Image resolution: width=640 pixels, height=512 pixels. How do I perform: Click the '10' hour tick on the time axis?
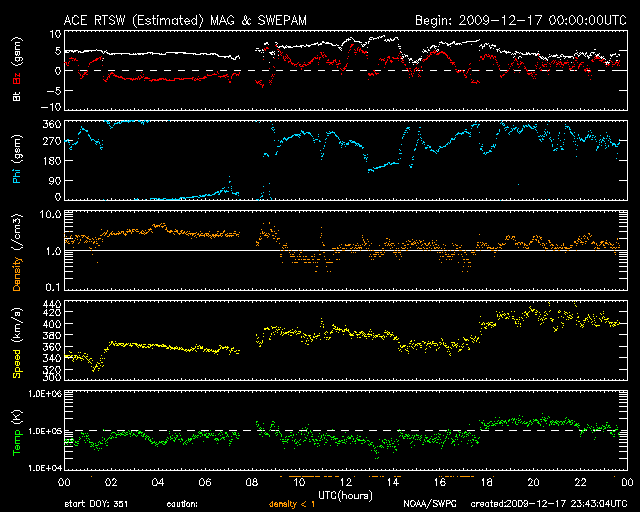point(299,482)
